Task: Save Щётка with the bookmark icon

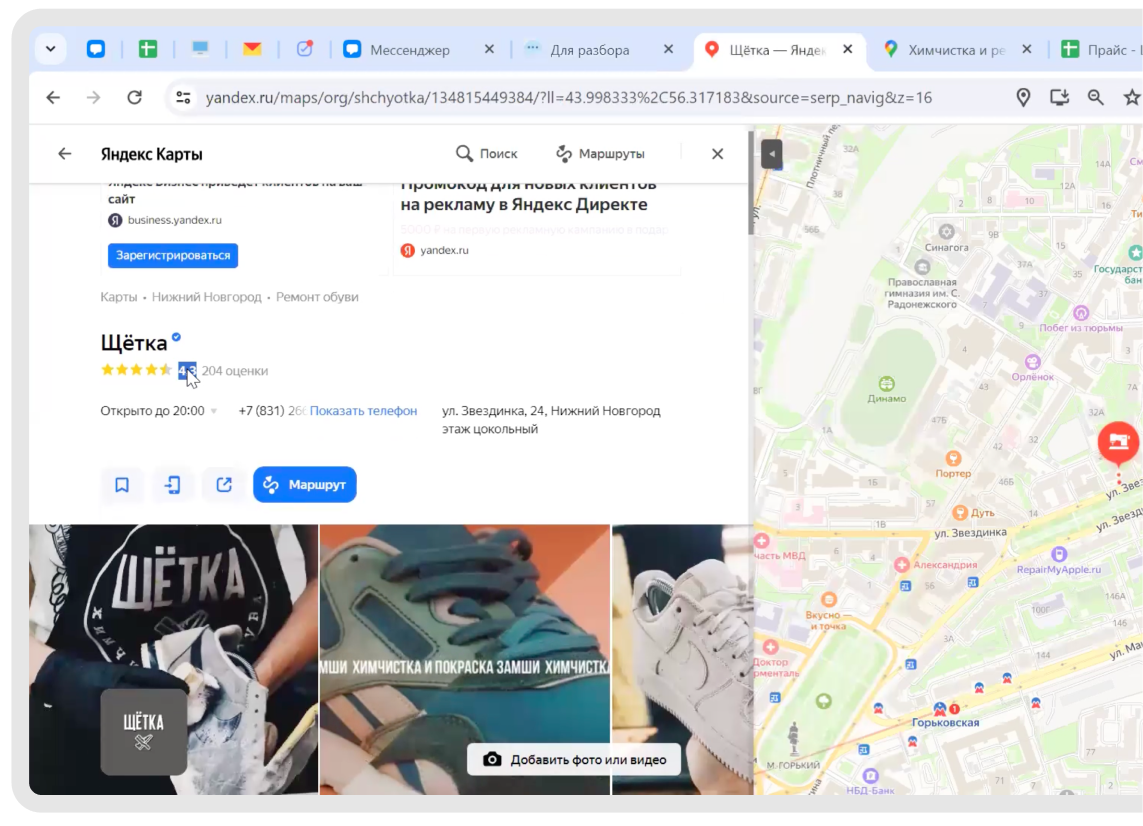Action: coord(122,485)
